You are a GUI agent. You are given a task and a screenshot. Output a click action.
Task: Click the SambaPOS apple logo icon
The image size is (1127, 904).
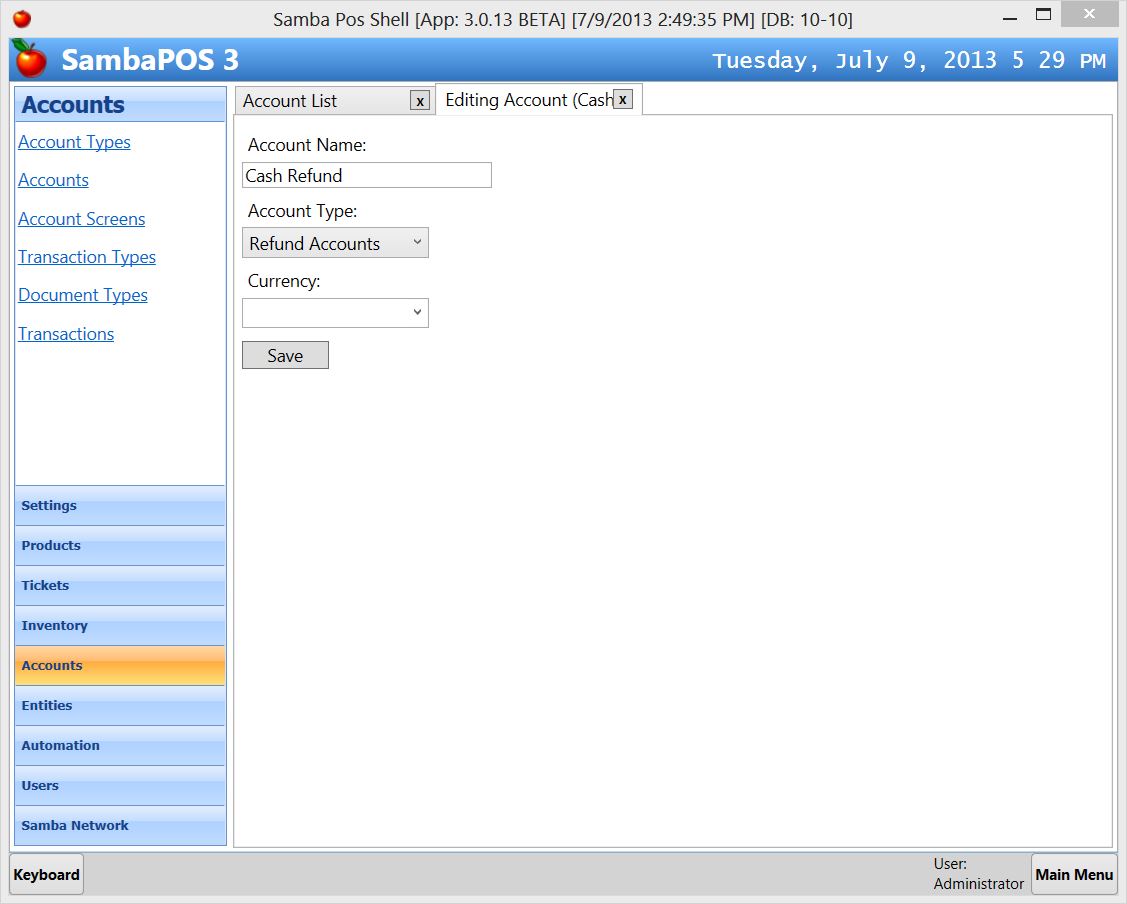(30, 60)
